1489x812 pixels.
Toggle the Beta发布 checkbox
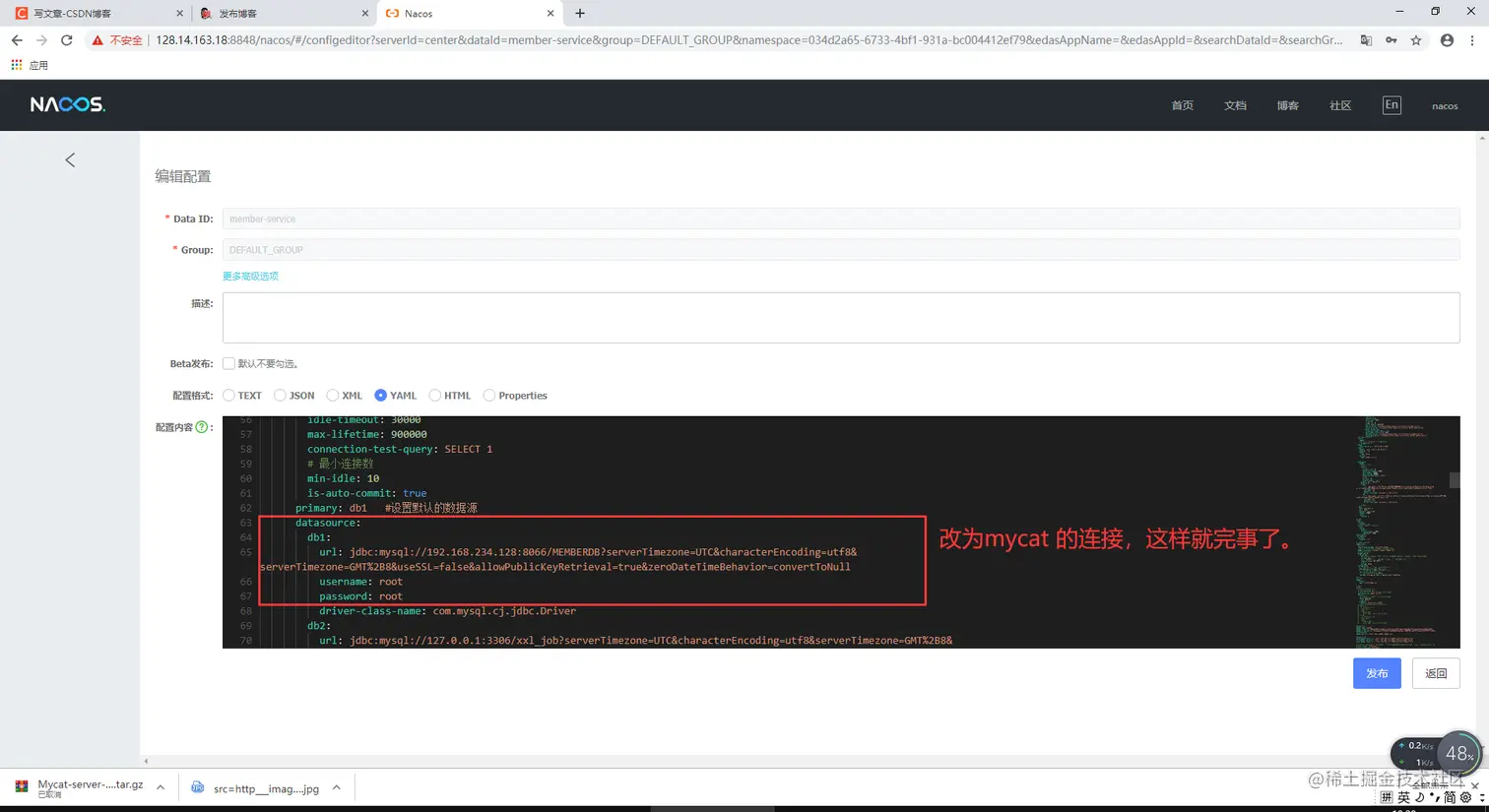click(228, 363)
